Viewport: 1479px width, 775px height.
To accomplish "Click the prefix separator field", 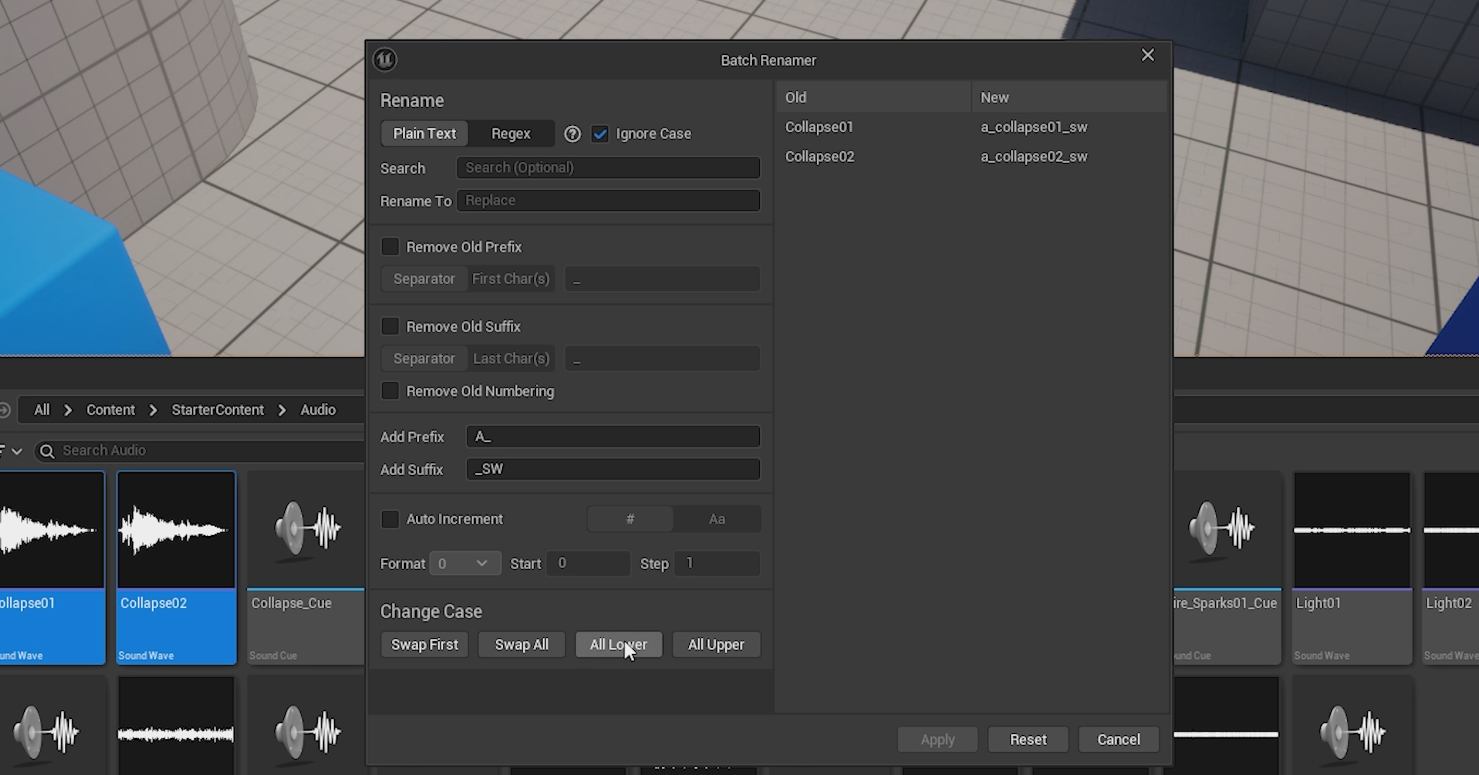I will (662, 279).
